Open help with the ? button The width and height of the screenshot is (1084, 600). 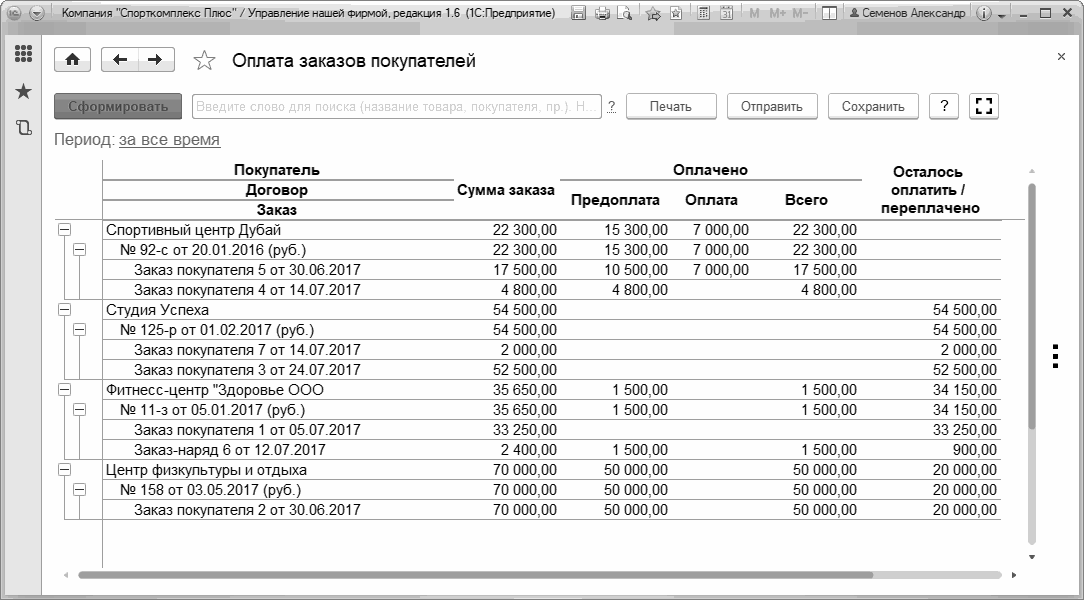tap(944, 106)
